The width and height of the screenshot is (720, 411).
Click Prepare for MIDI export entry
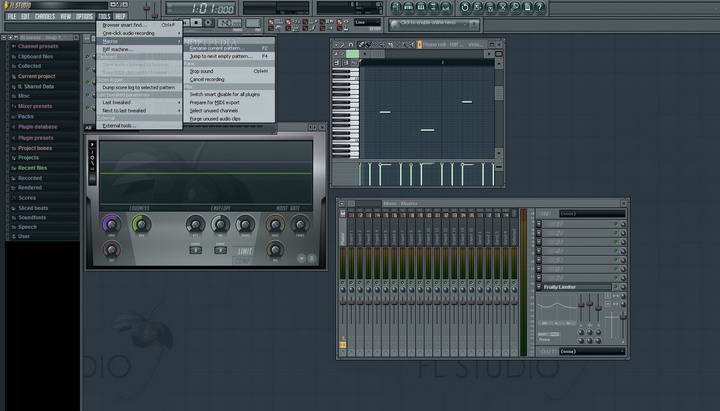click(215, 102)
